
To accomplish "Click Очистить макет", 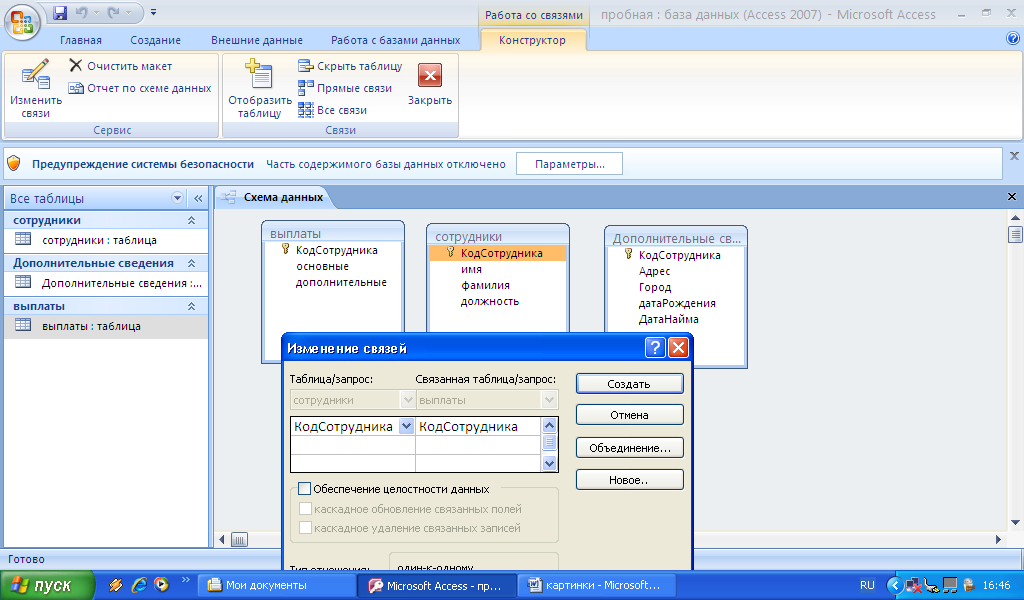I will click(121, 66).
